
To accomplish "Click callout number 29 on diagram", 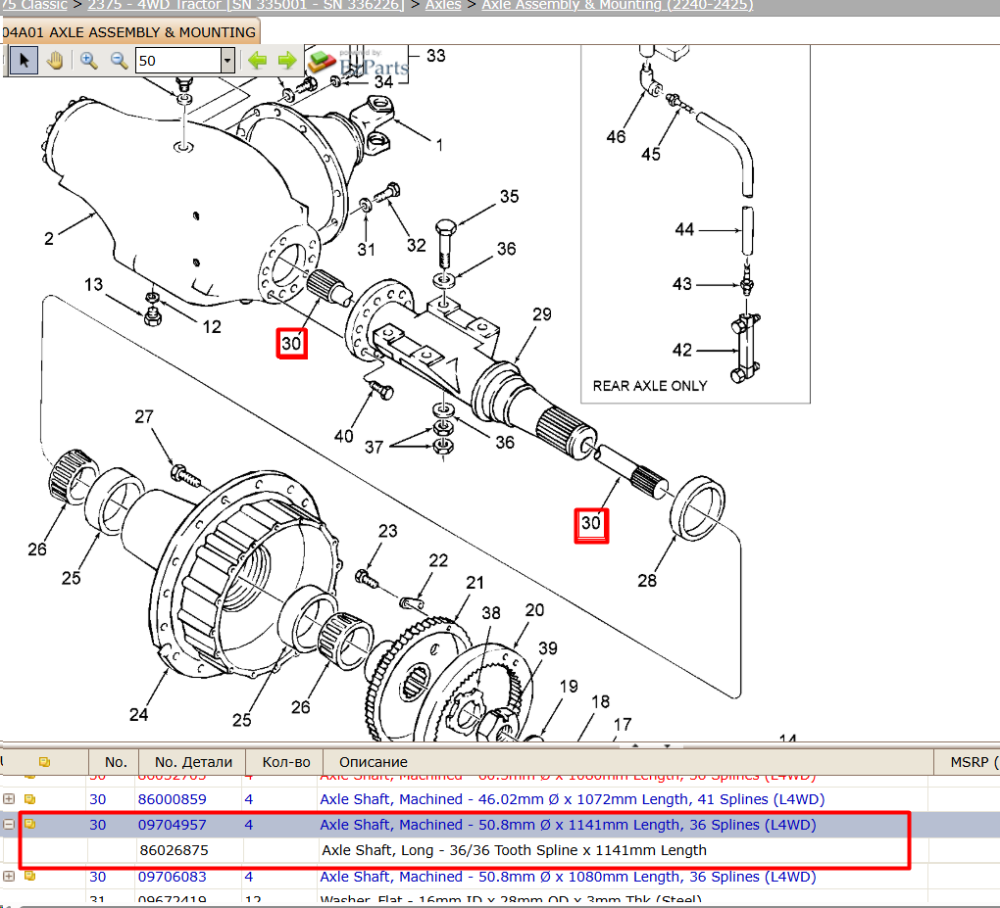I will [x=542, y=314].
